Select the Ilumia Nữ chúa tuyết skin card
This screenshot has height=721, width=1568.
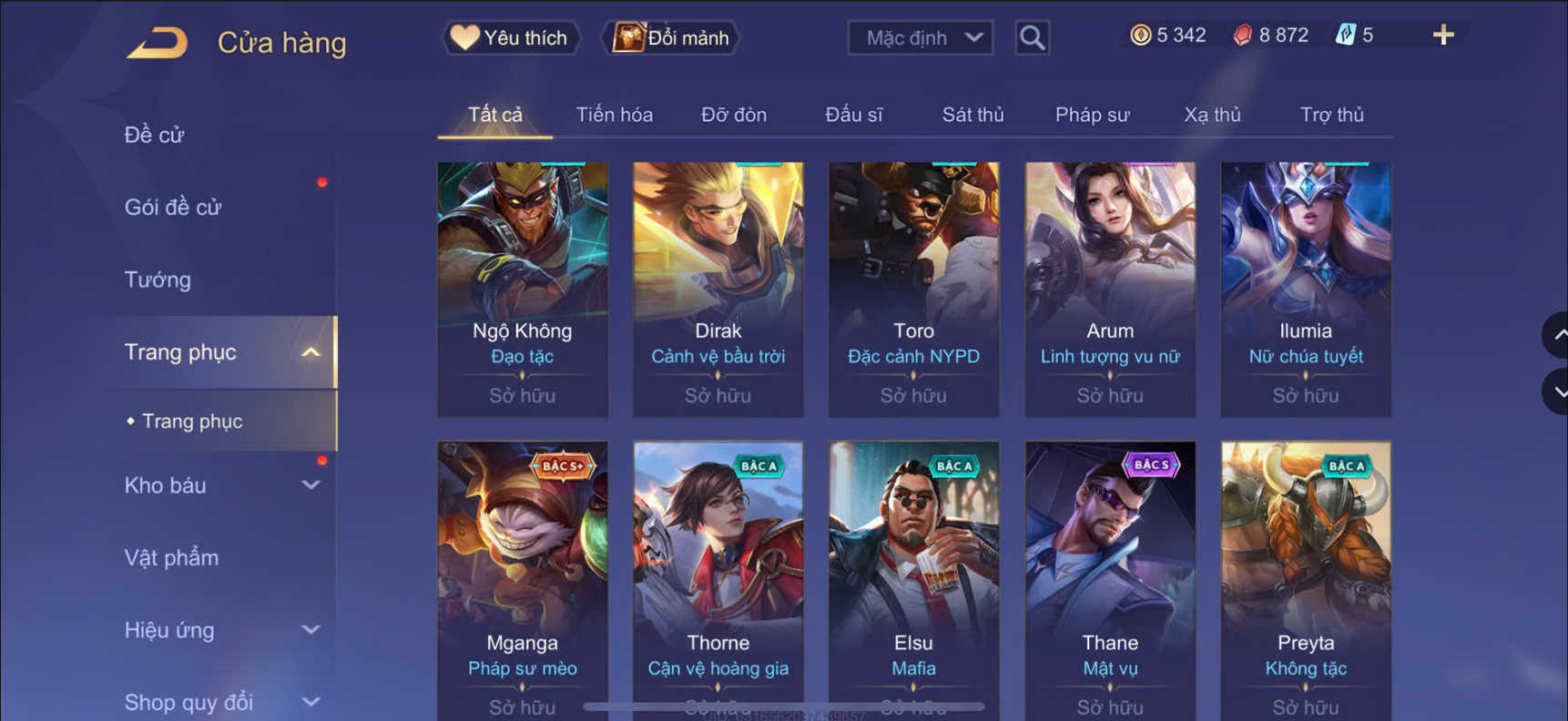(x=1306, y=289)
